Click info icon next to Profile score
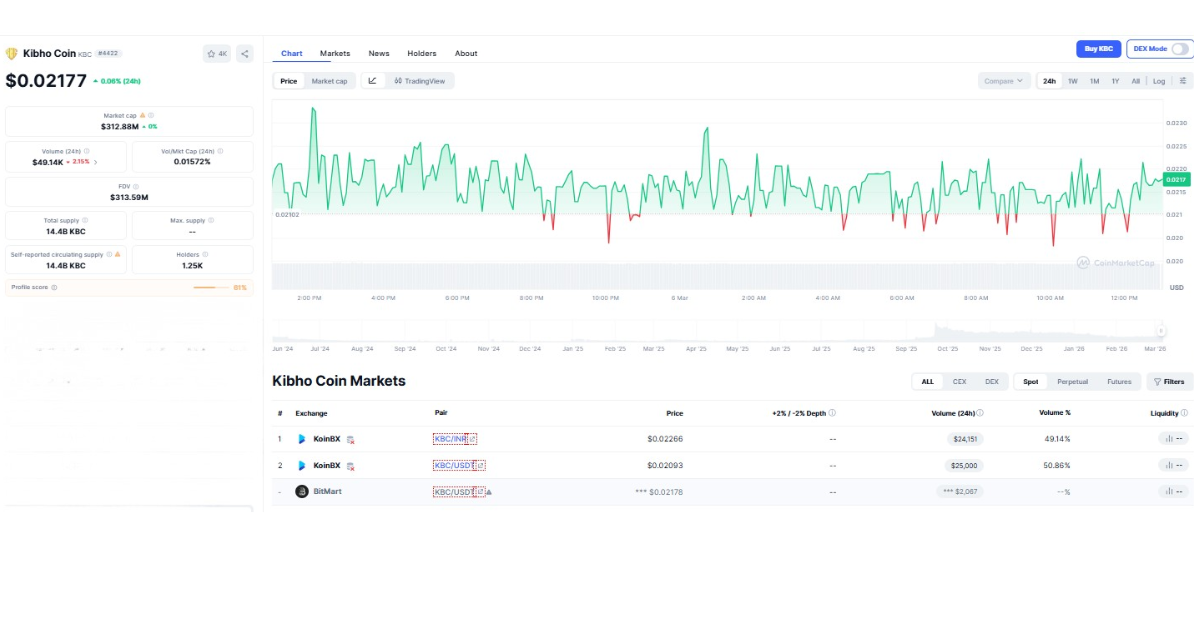 coord(54,287)
